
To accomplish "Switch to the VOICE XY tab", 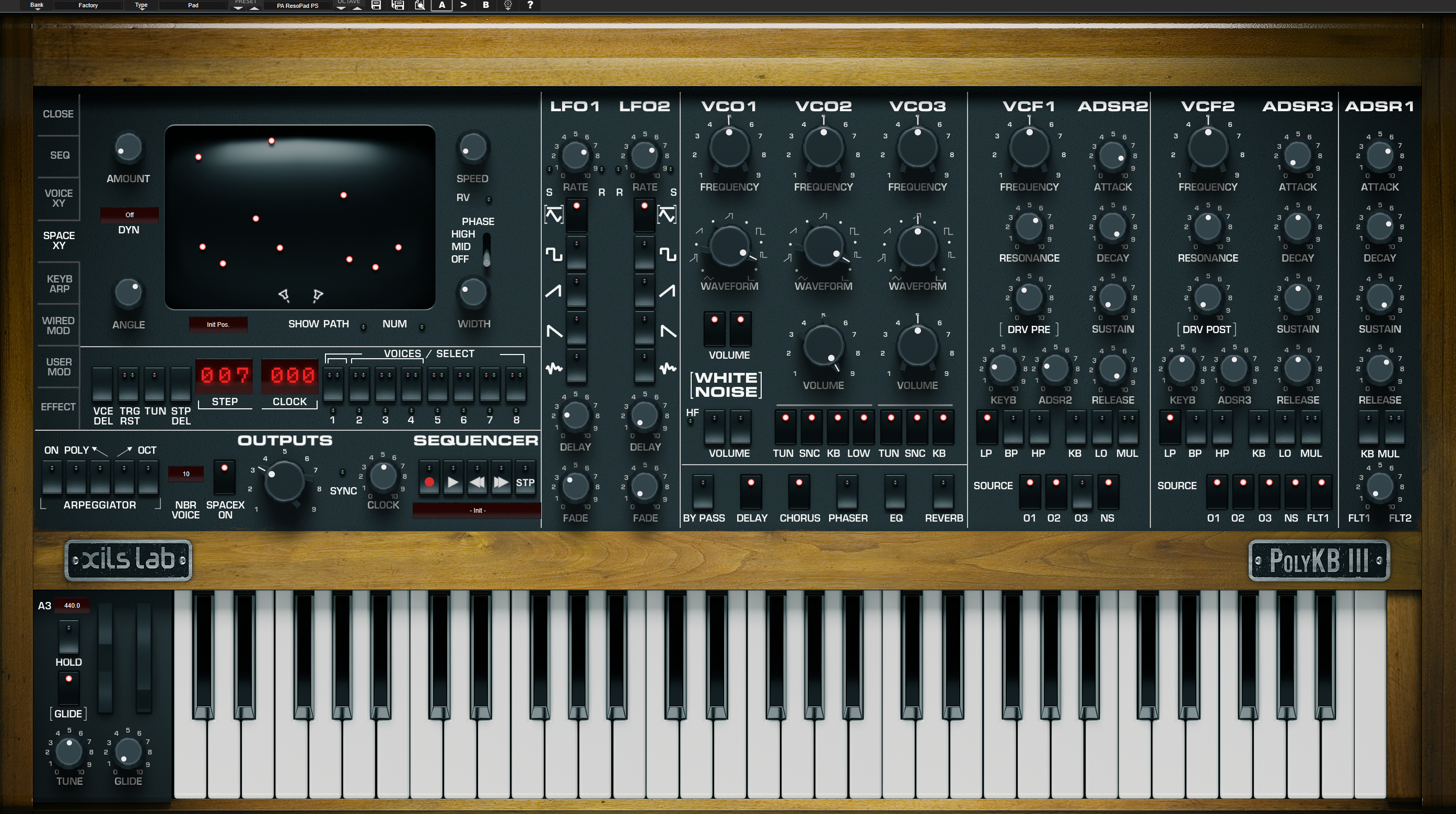I will [x=58, y=198].
